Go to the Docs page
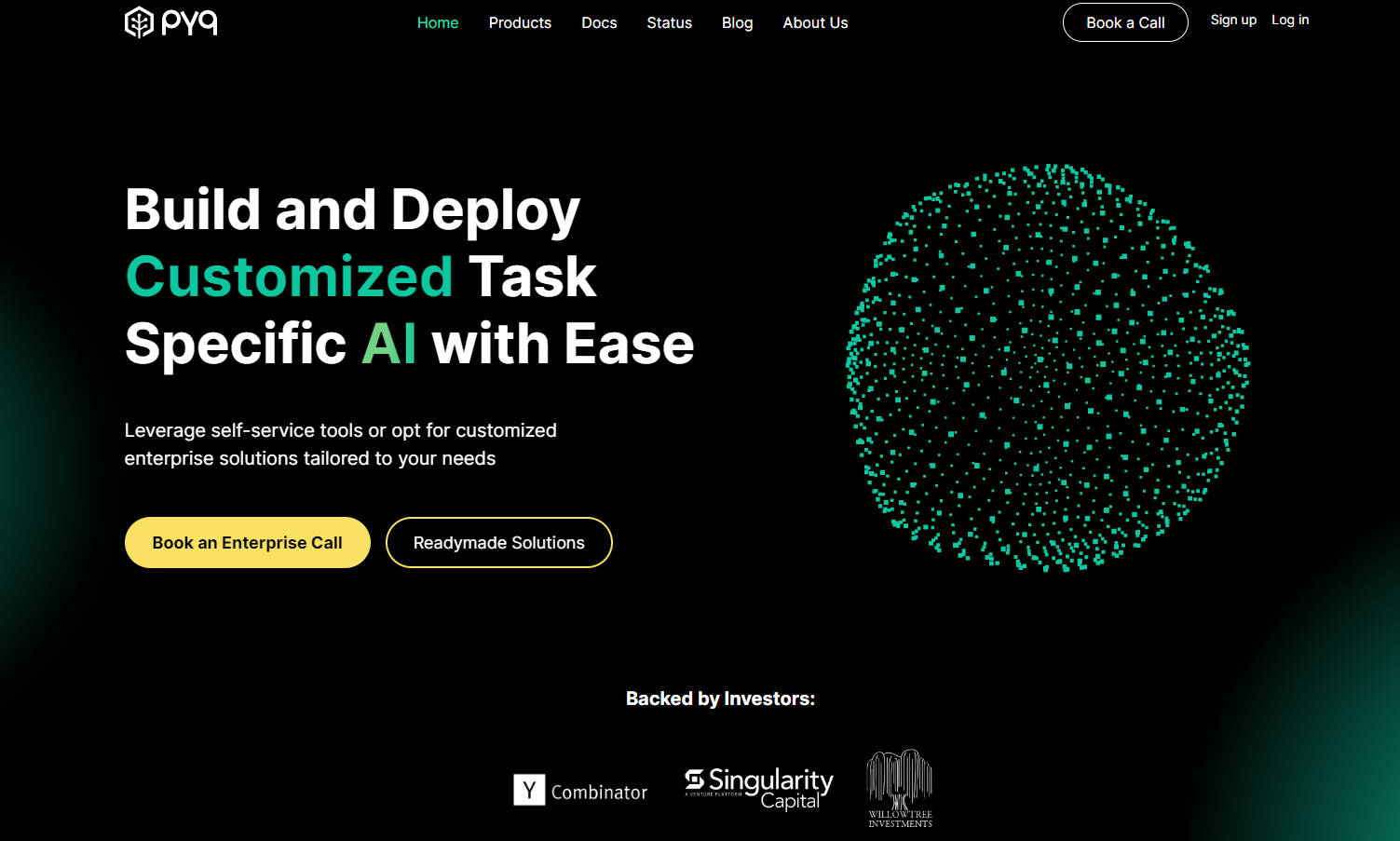This screenshot has width=1400, height=841. 599,22
